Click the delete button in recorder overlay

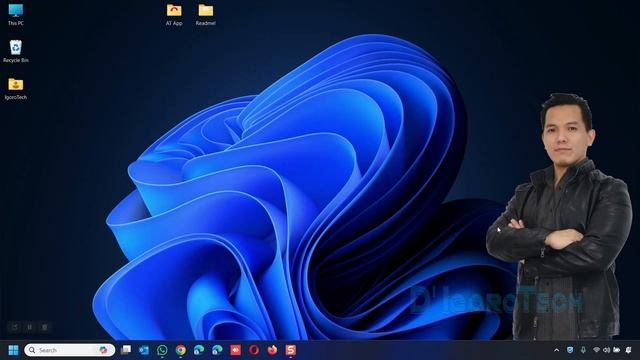click(44, 327)
